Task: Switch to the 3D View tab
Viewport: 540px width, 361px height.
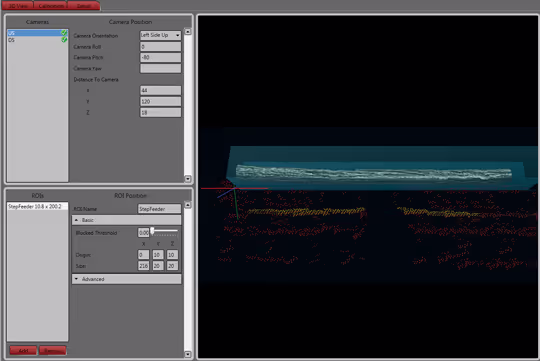Action: [17, 5]
